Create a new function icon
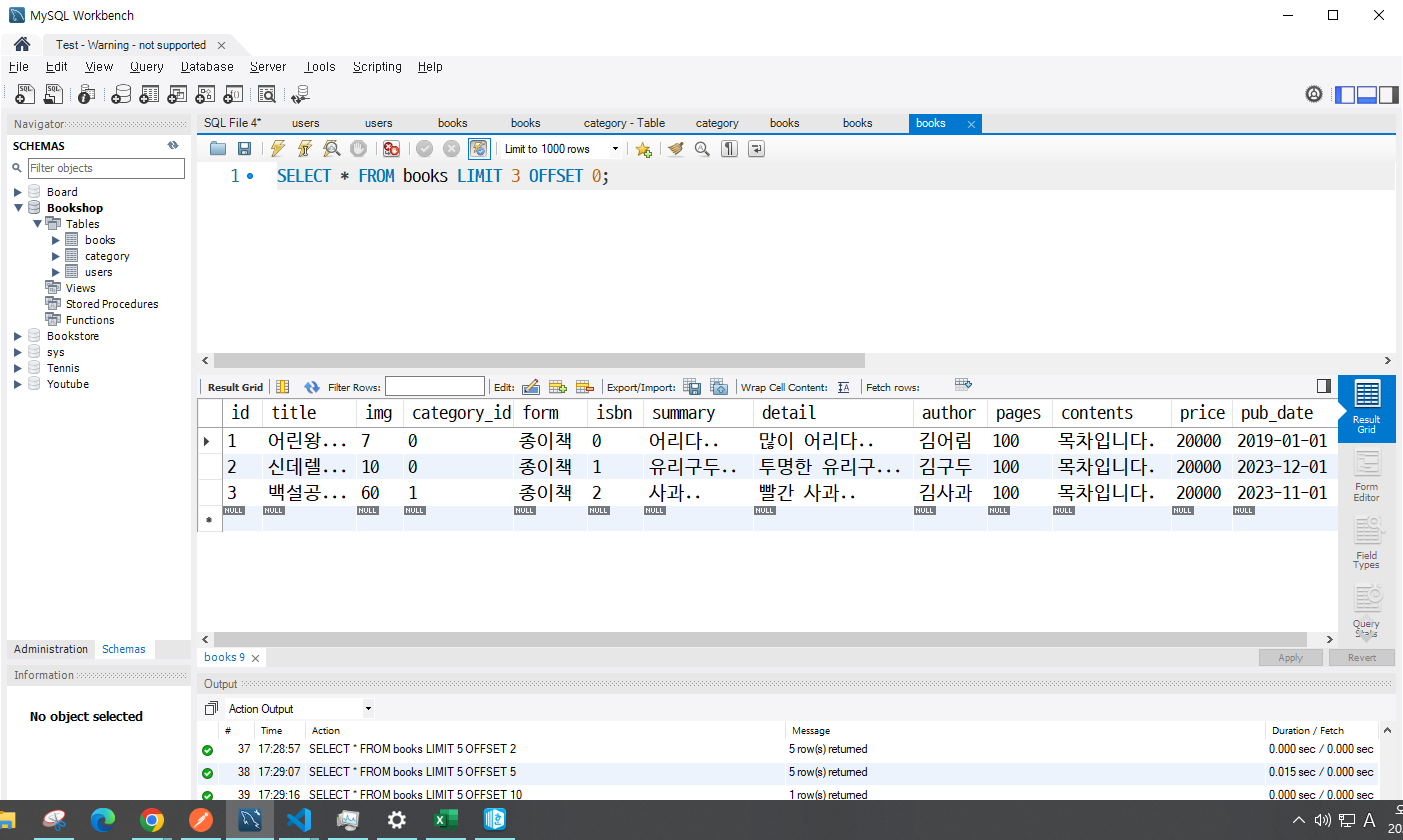 pyautogui.click(x=233, y=94)
